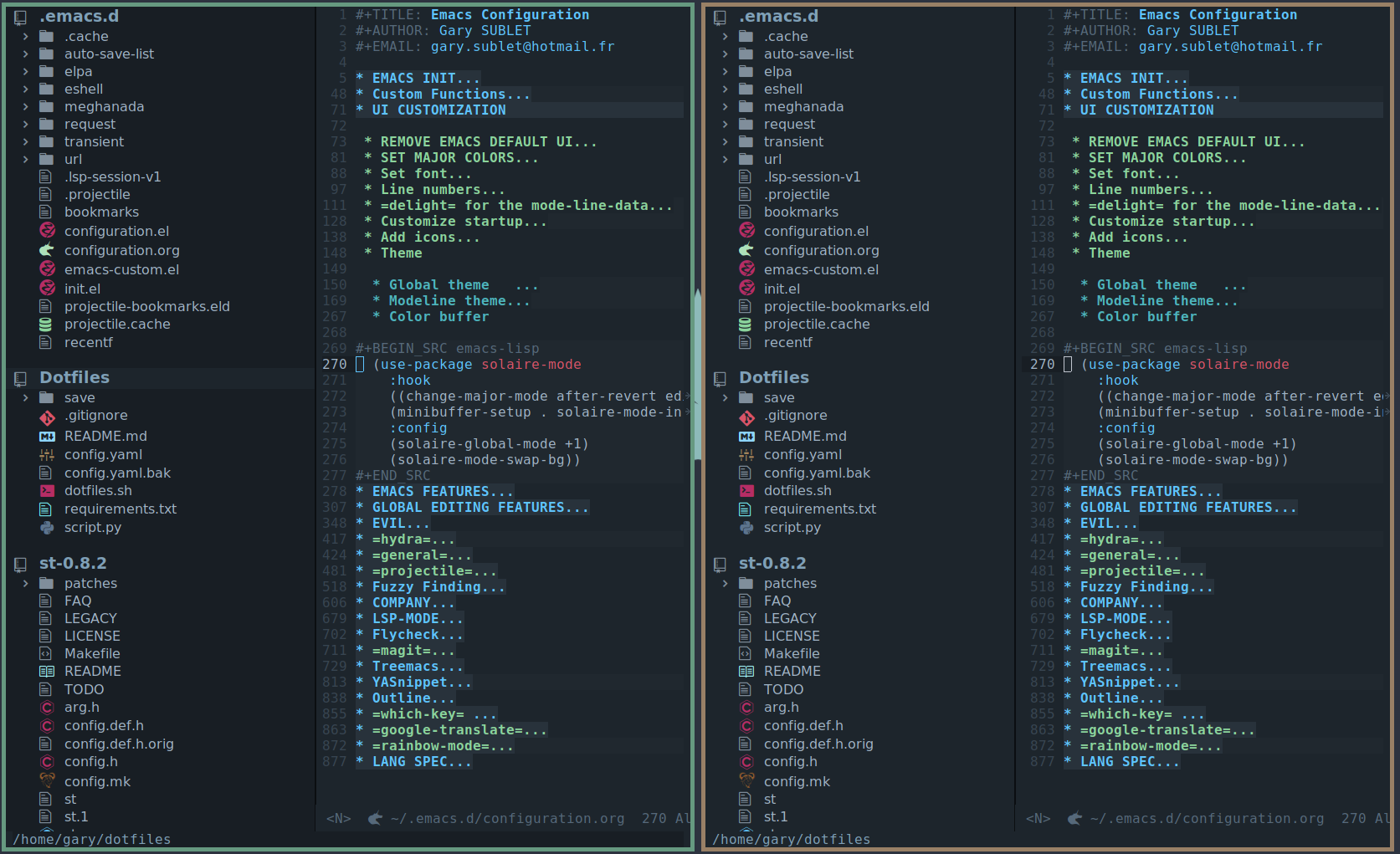Click the gary.sublet@hotmail.fr email address
This screenshot has width=1400, height=854.
coord(521,46)
